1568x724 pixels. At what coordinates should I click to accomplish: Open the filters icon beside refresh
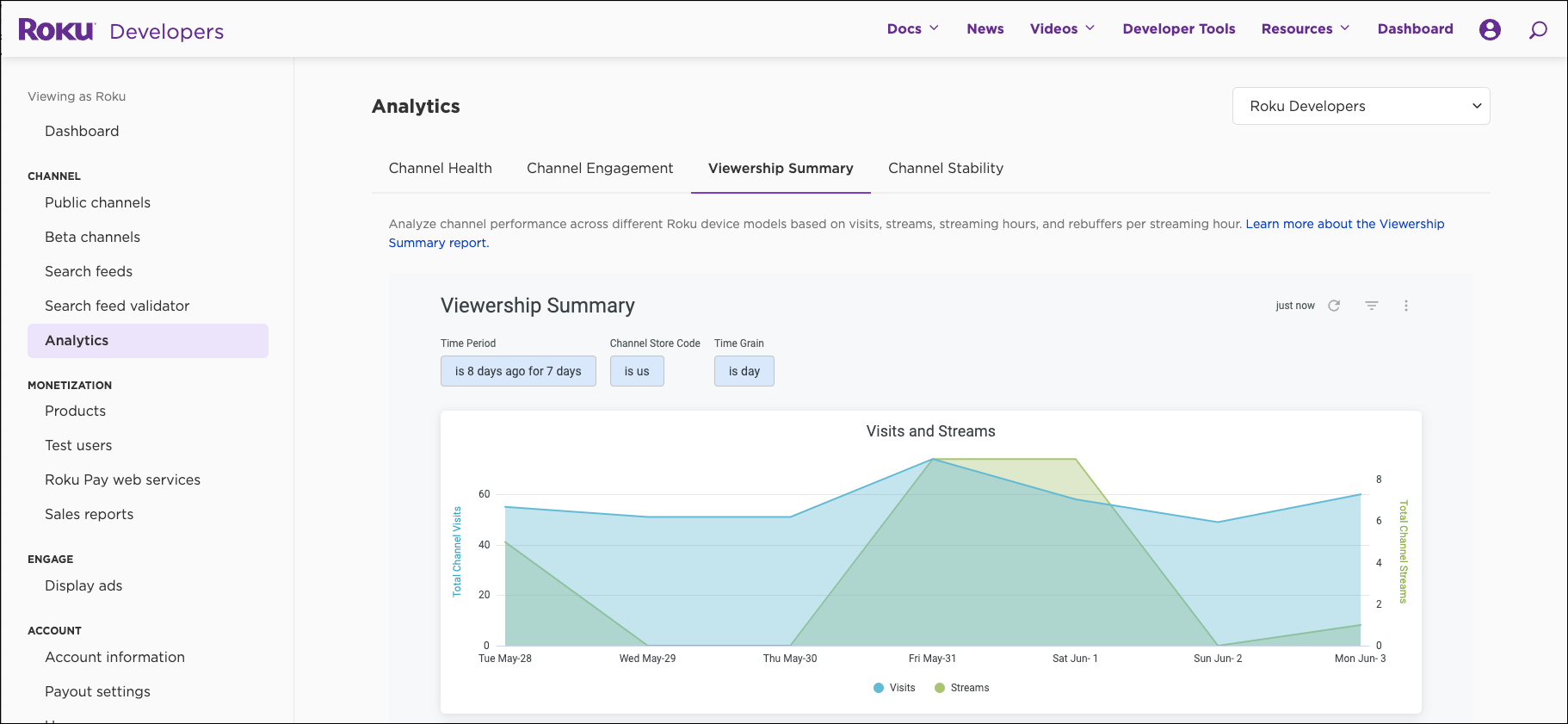click(x=1372, y=306)
